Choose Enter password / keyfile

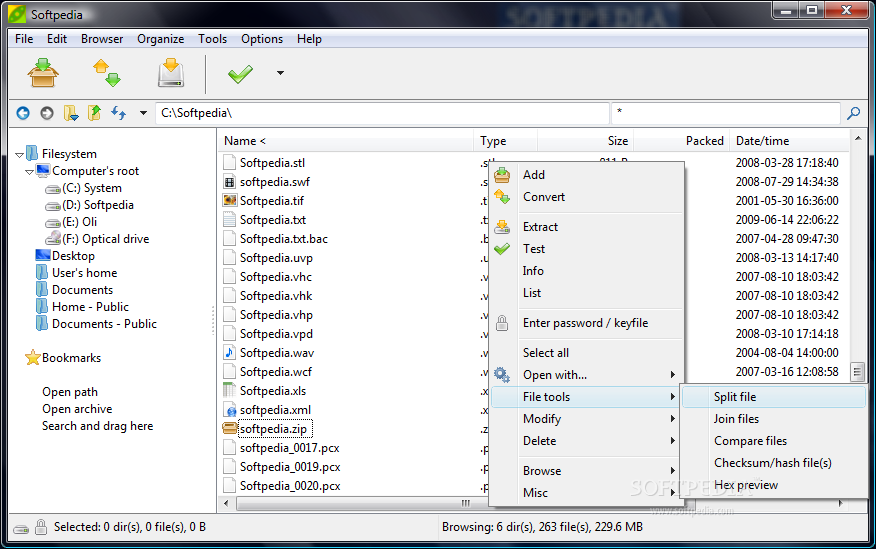[587, 323]
